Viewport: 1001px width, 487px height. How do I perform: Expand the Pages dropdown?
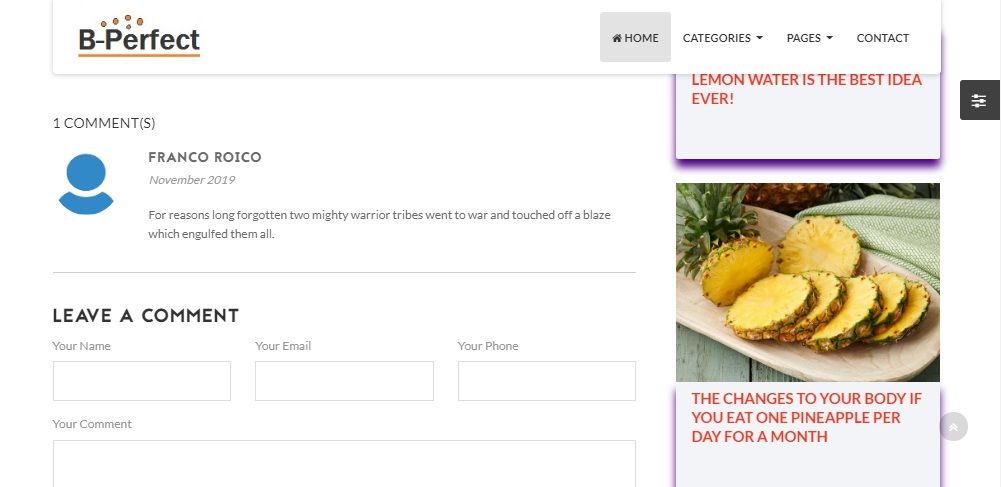pos(809,38)
